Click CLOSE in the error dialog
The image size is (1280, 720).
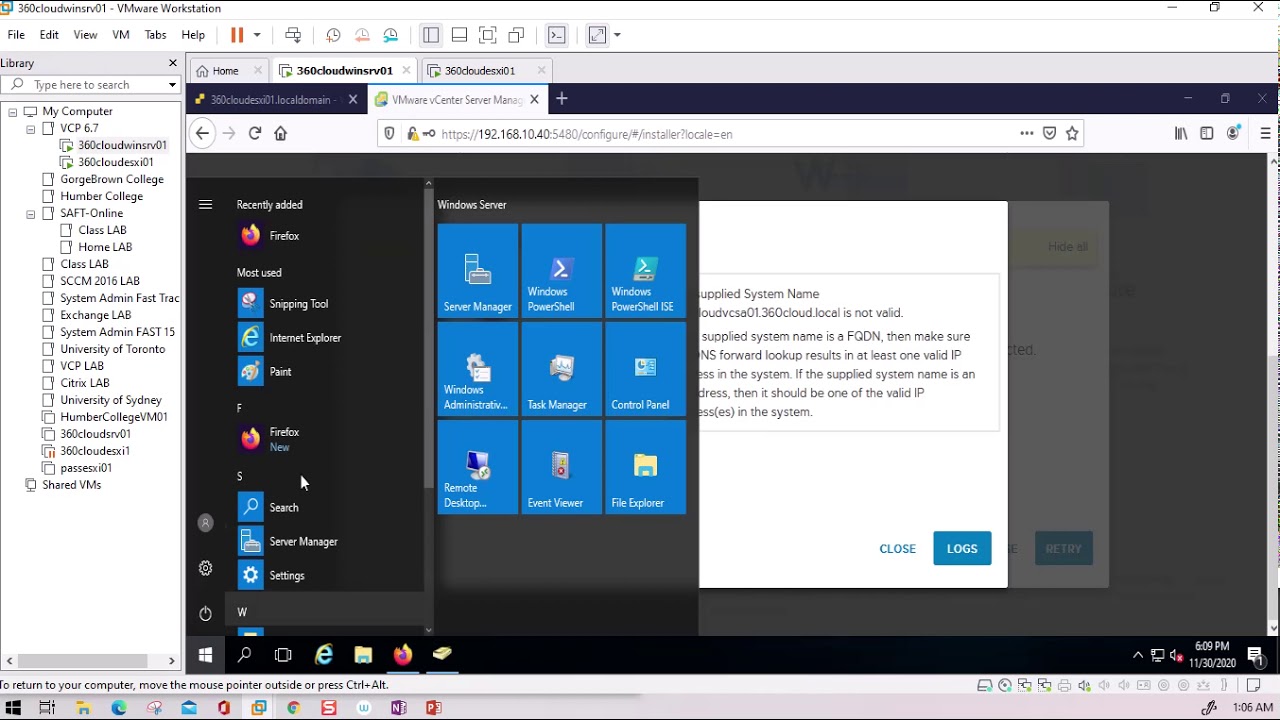tap(897, 549)
